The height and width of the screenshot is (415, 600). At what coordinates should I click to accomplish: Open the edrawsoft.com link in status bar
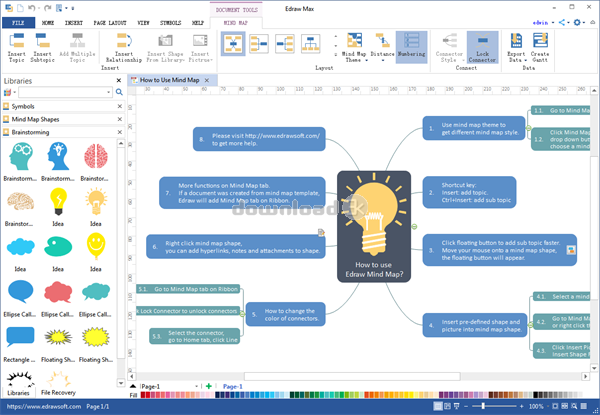[44, 407]
